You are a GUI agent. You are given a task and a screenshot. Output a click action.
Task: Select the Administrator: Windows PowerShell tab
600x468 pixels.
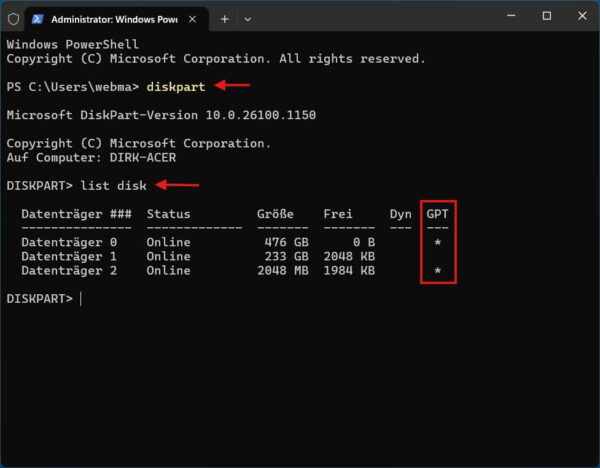pos(117,19)
